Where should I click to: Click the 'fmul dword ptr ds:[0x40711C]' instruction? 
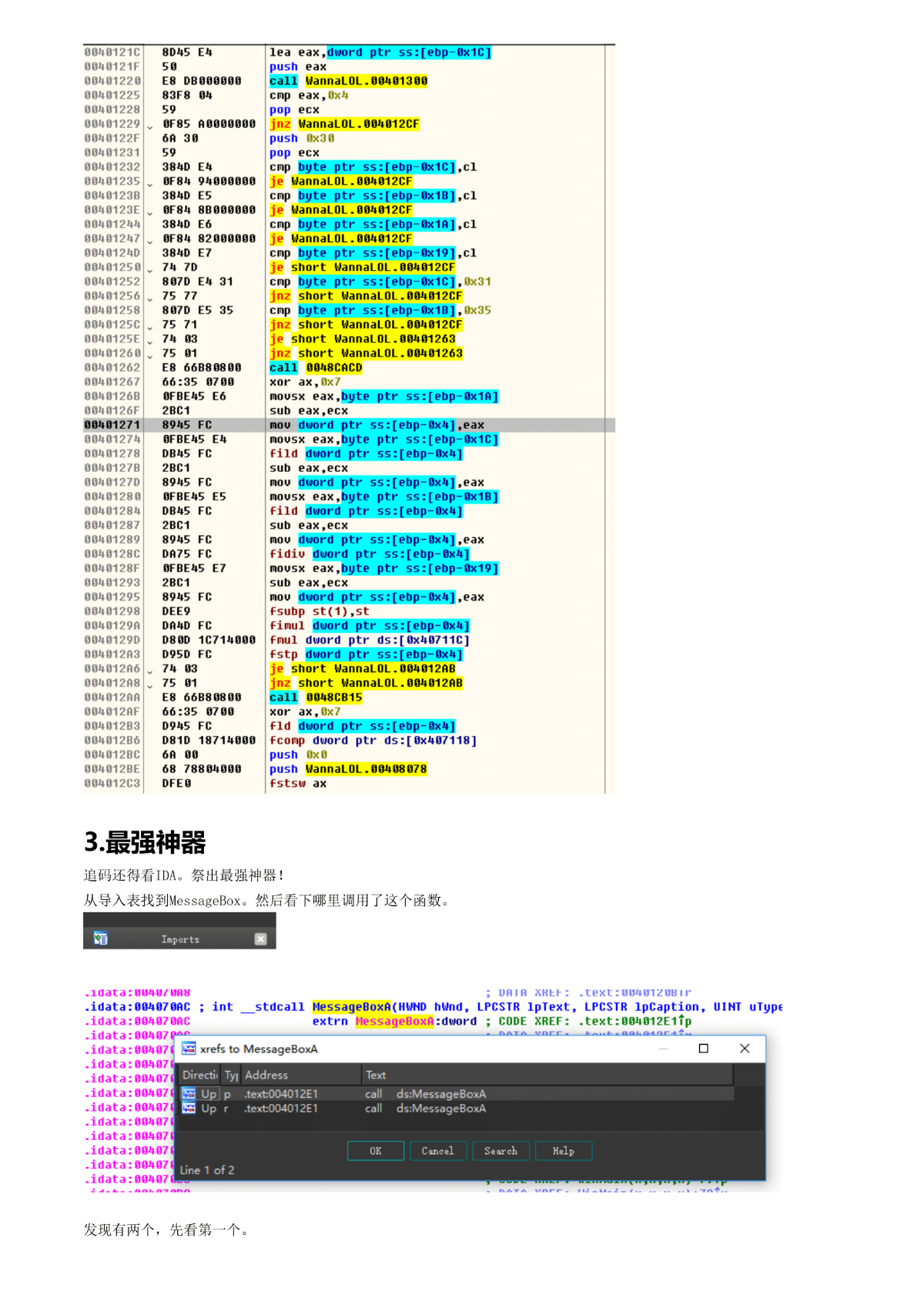coord(370,641)
